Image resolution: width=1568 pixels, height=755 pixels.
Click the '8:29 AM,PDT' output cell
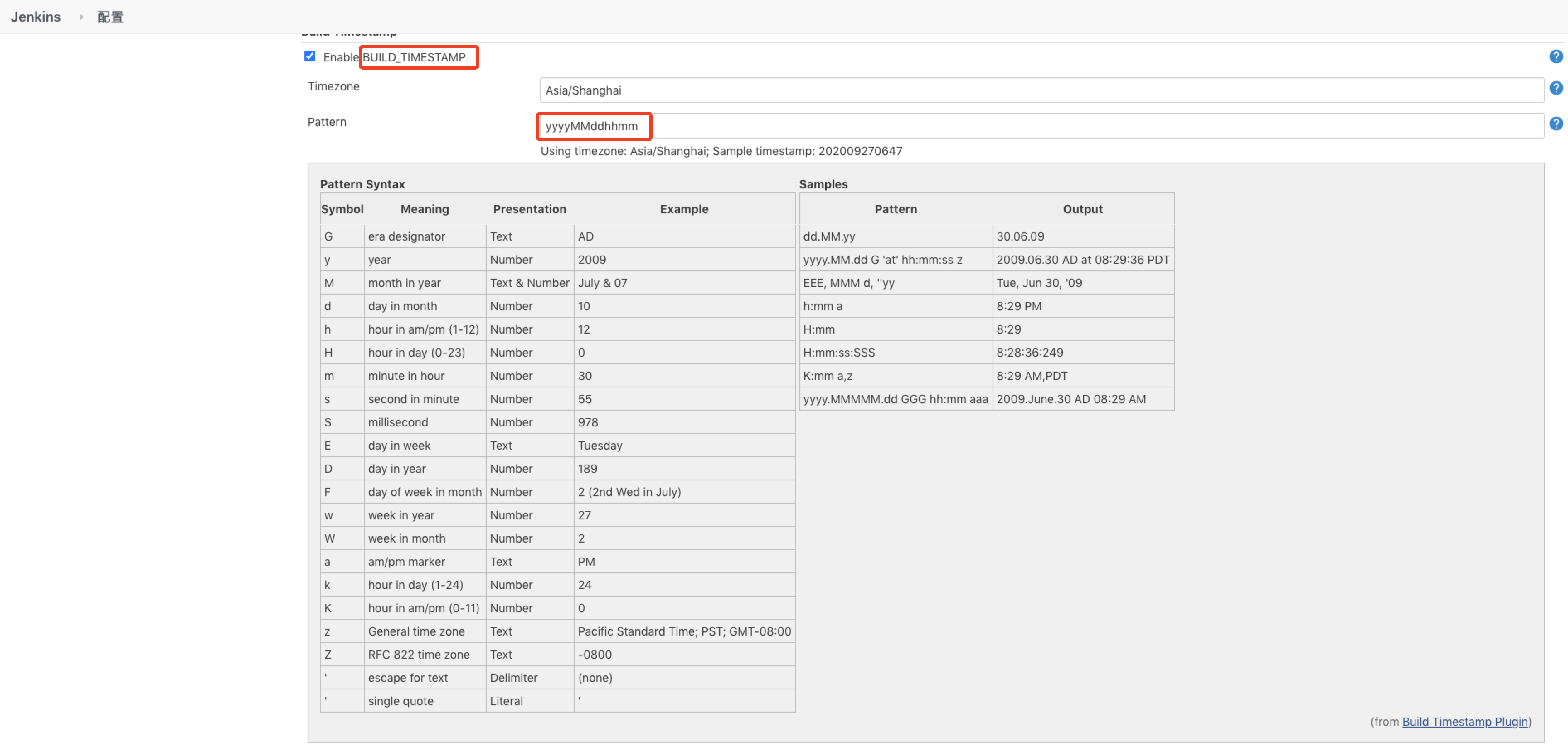[x=1083, y=376]
